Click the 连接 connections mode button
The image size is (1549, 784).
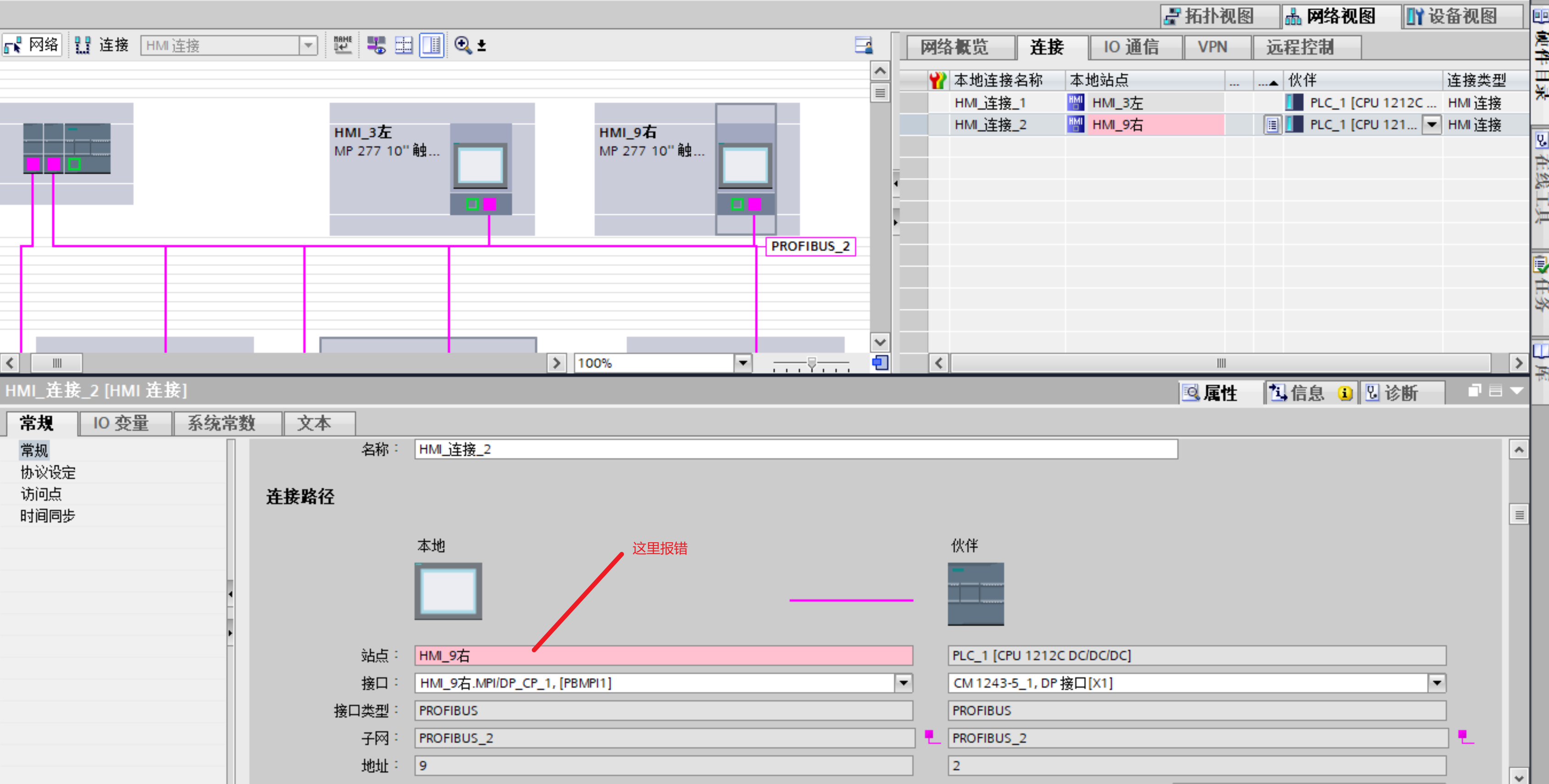101,45
